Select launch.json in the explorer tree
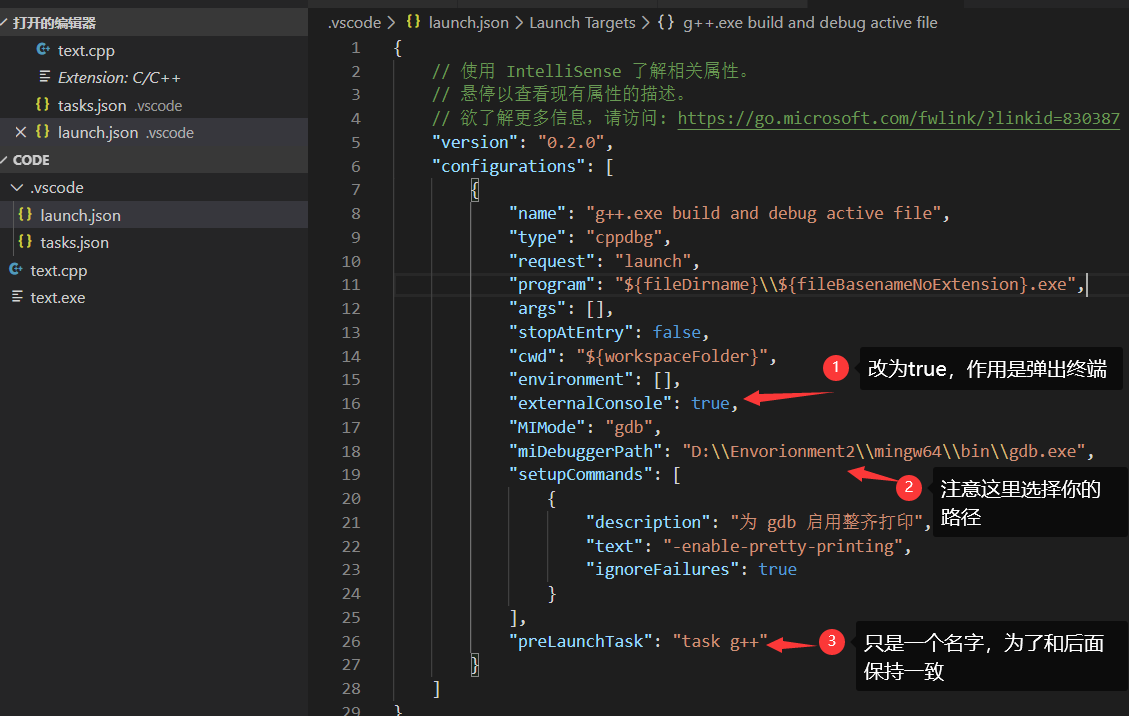The width and height of the screenshot is (1129, 716). pyautogui.click(x=80, y=215)
